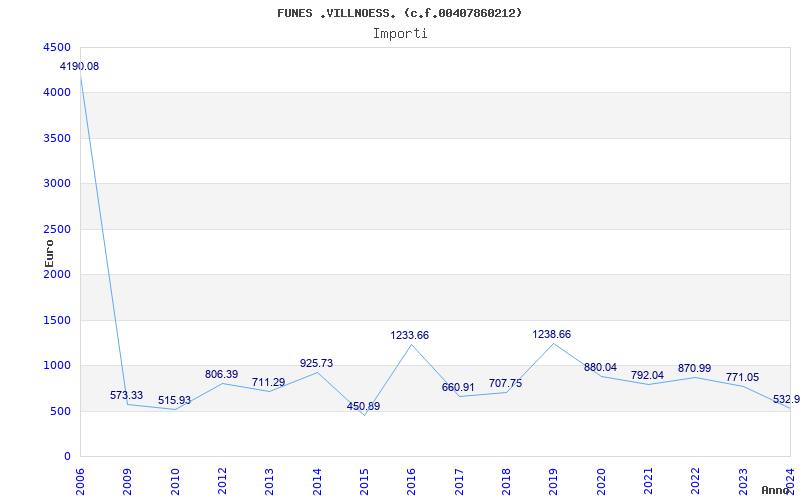Click the 1233.66 data point label

coord(409,335)
